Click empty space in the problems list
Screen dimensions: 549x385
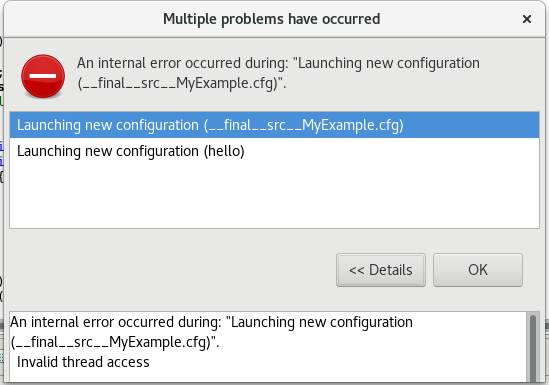coord(274,196)
